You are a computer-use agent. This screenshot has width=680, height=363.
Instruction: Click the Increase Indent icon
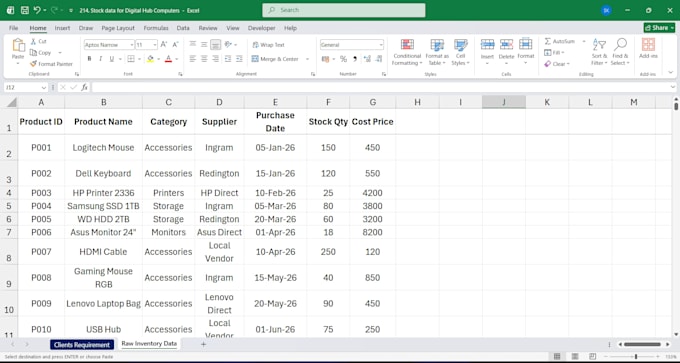pos(239,59)
